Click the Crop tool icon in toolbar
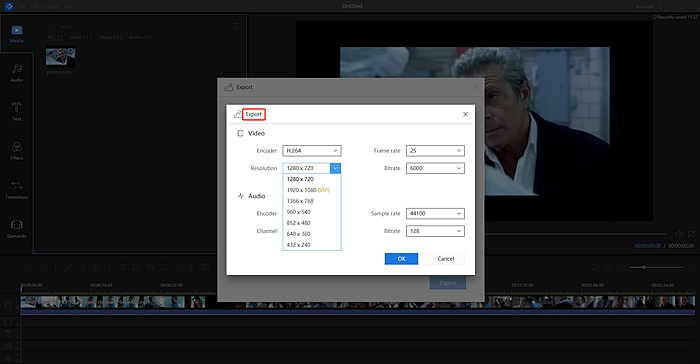The height and width of the screenshot is (364, 700). pyautogui.click(x=122, y=267)
